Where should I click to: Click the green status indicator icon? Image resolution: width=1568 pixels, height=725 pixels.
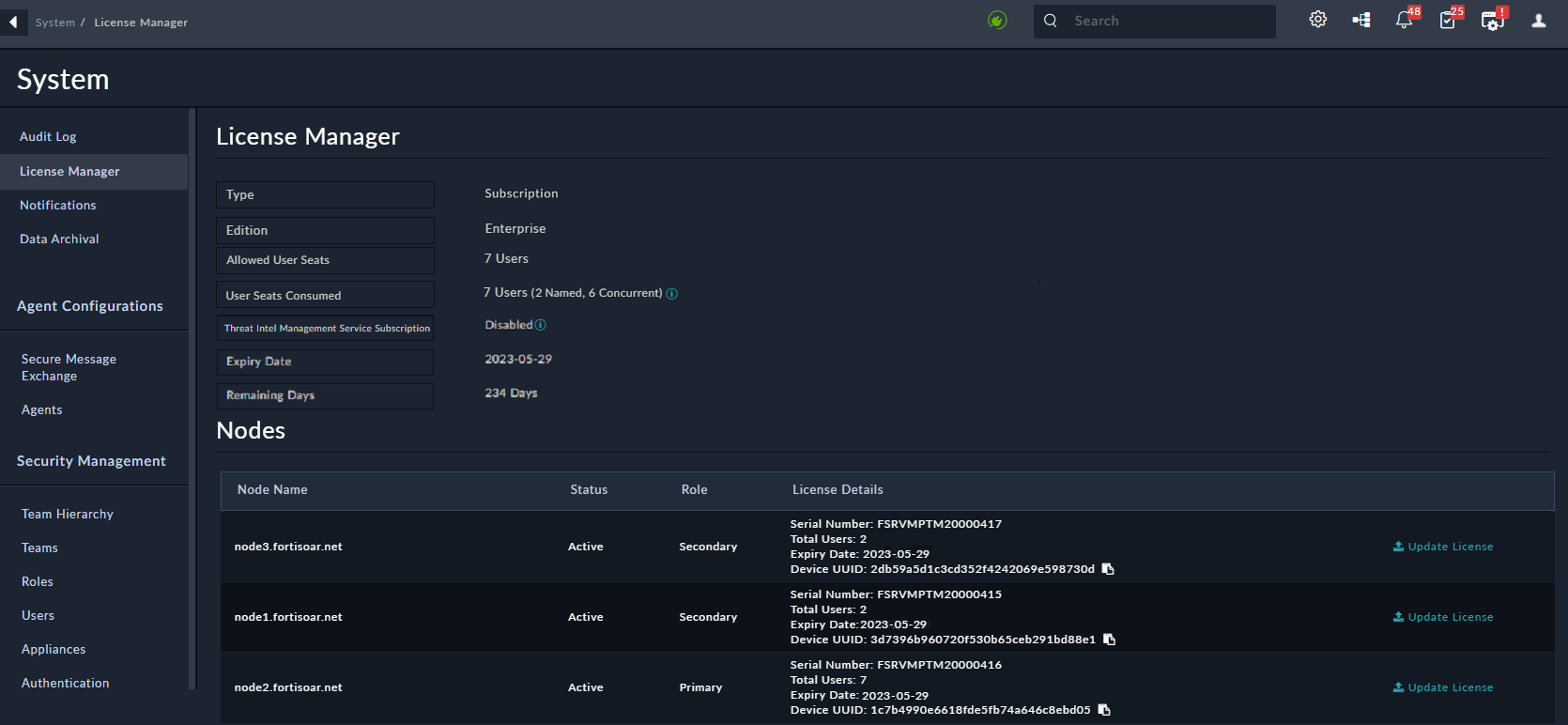(997, 21)
